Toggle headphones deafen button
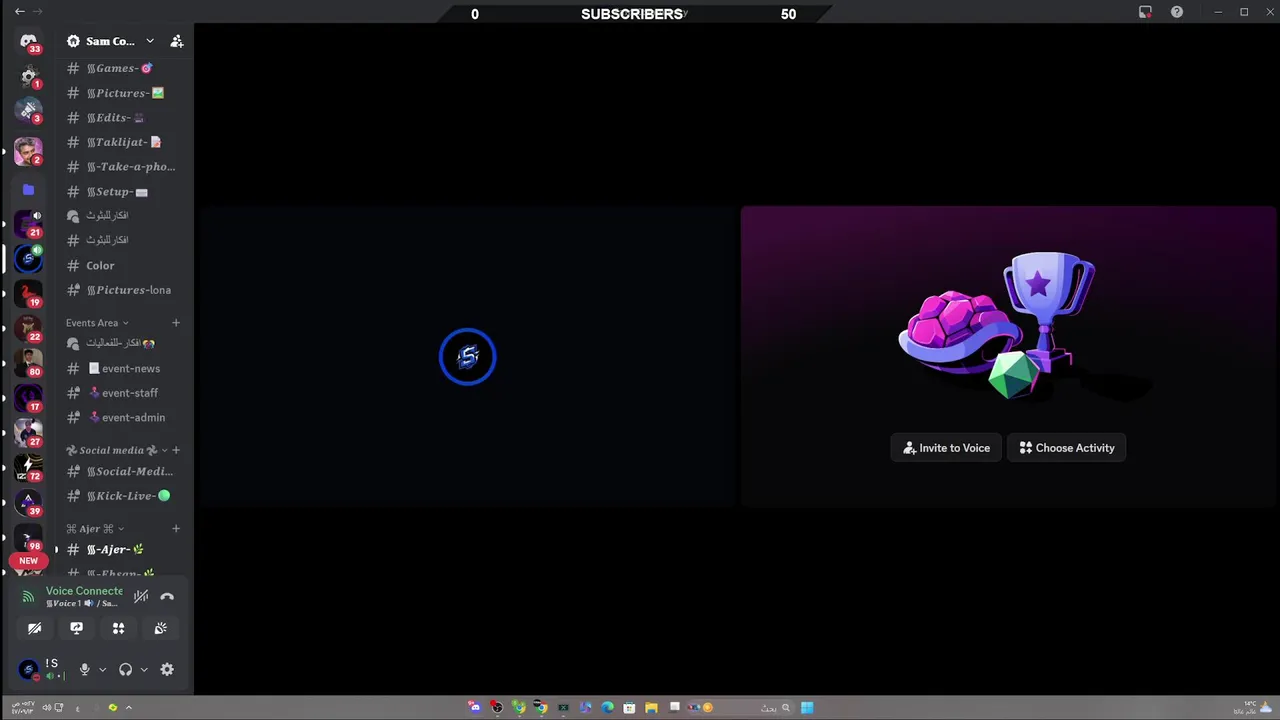1280x720 pixels. click(126, 670)
